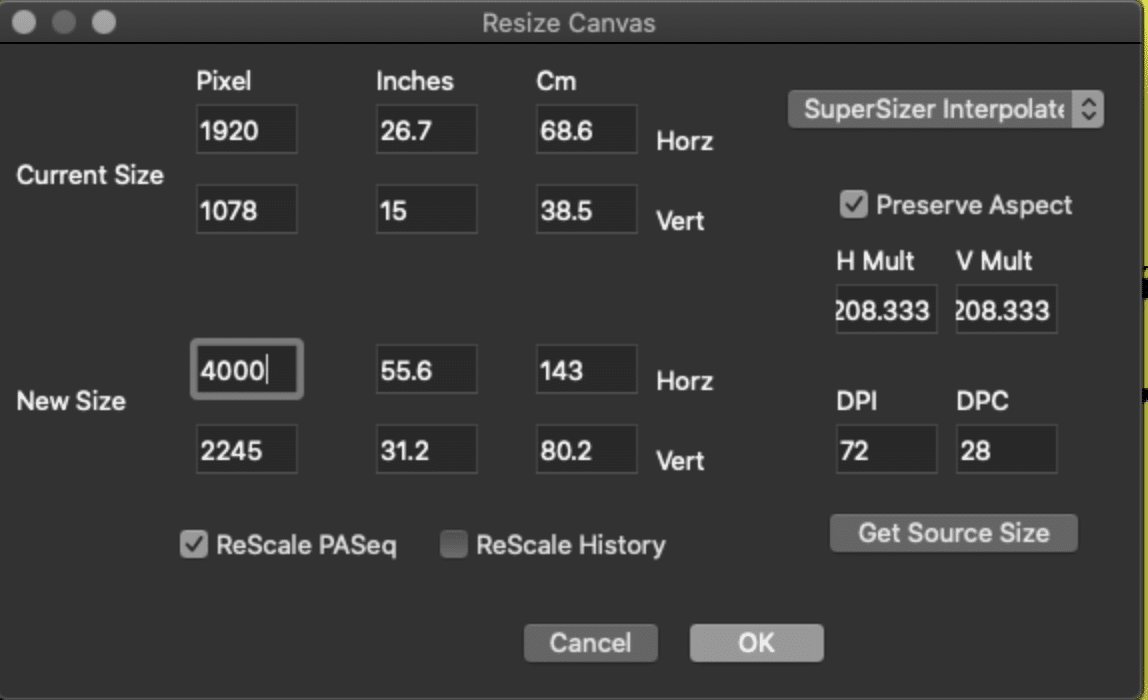Select the DPI field showing 72
Screen dimensions: 1148x700
[887, 450]
